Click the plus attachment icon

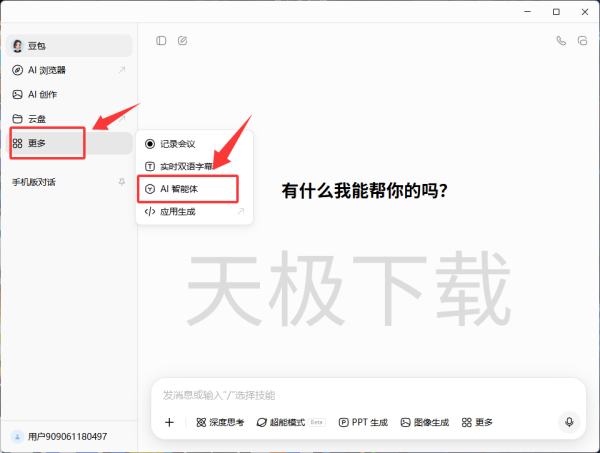[x=169, y=422]
